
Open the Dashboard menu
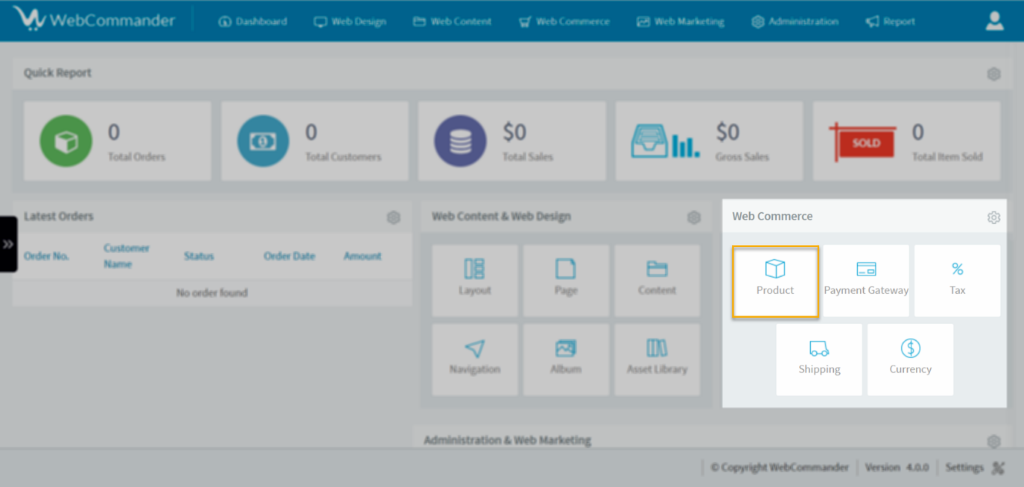pyautogui.click(x=253, y=22)
